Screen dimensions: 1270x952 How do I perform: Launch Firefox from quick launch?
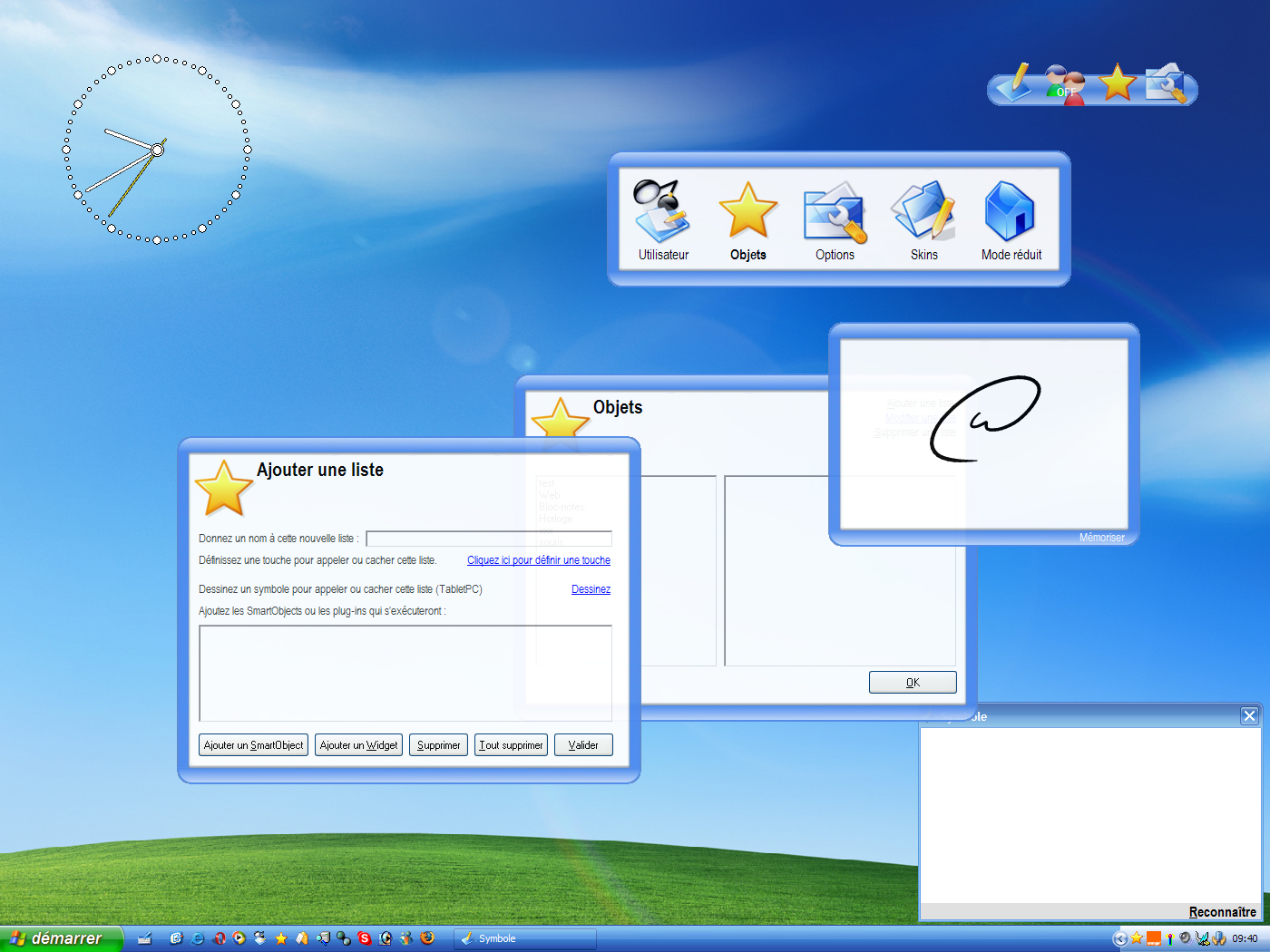coord(427,938)
